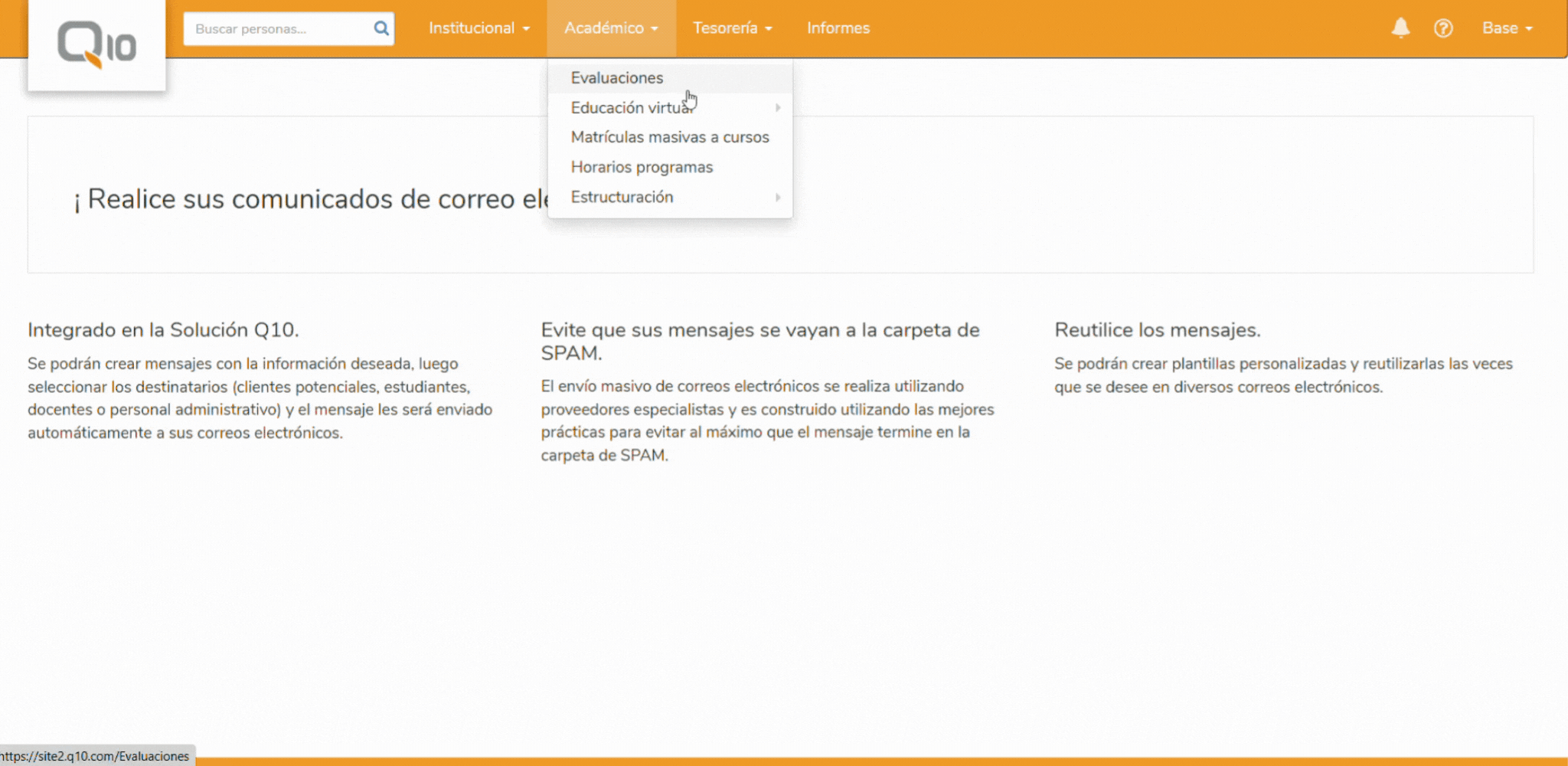
Task: Collapse the Académico dropdown
Action: [611, 28]
